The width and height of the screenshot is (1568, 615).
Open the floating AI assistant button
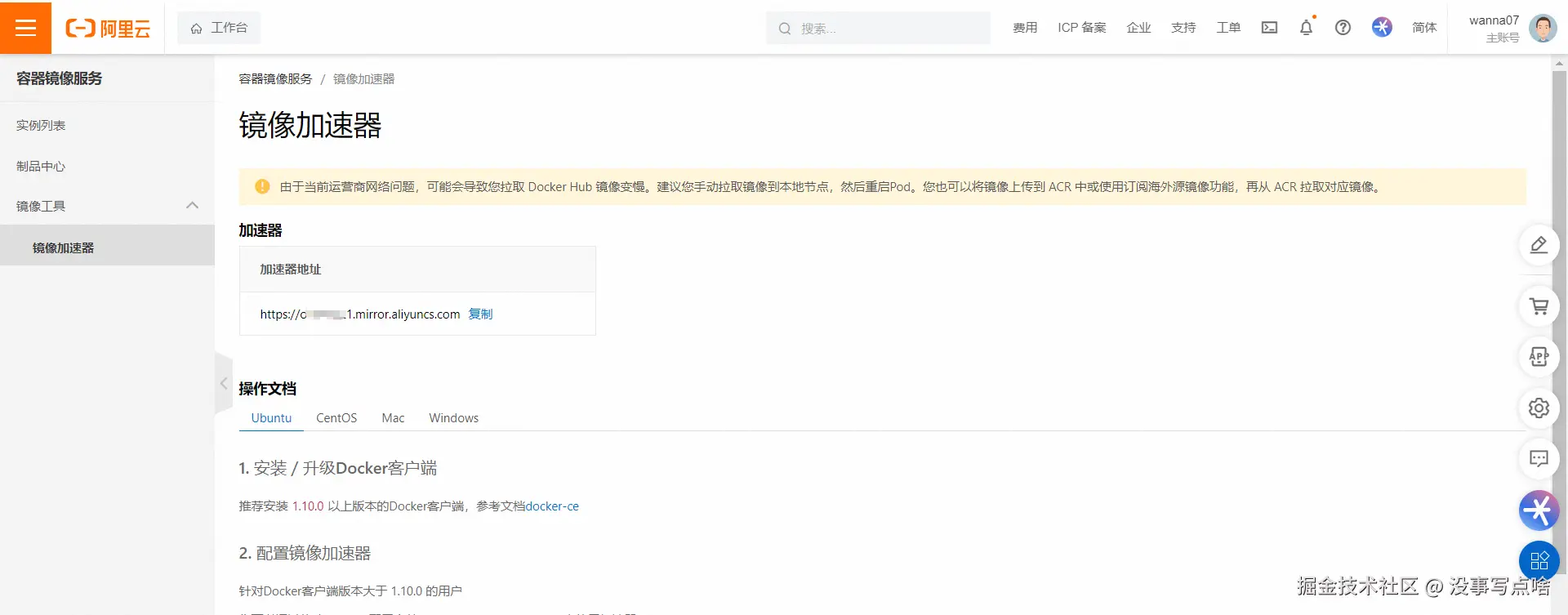(x=1539, y=510)
